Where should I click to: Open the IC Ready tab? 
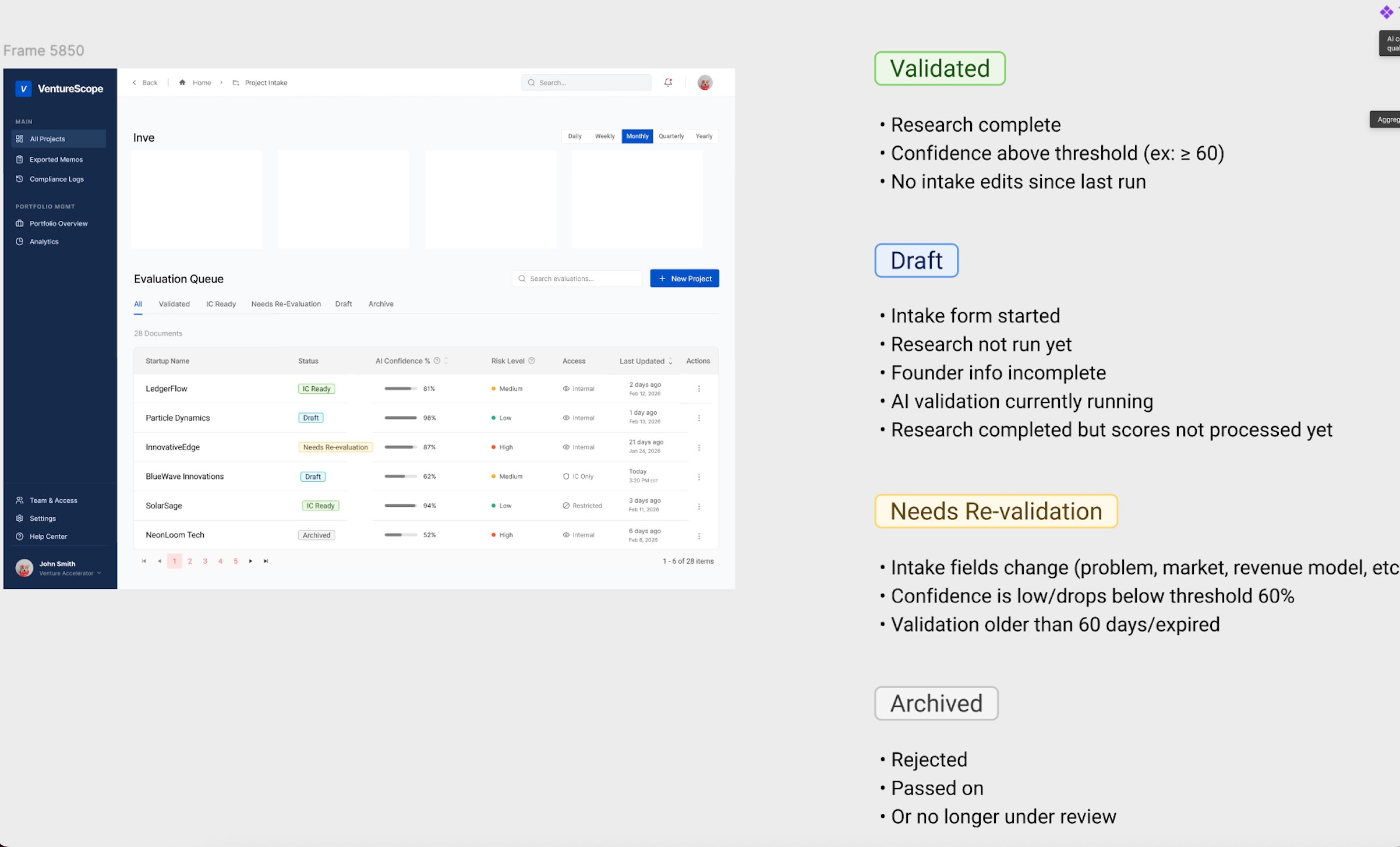[x=221, y=304]
